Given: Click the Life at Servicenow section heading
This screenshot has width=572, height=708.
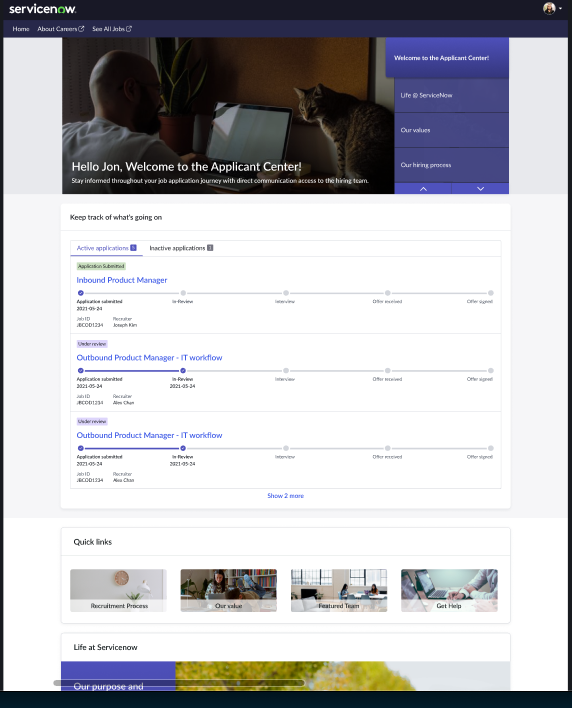Looking at the screenshot, I should pos(105,647).
